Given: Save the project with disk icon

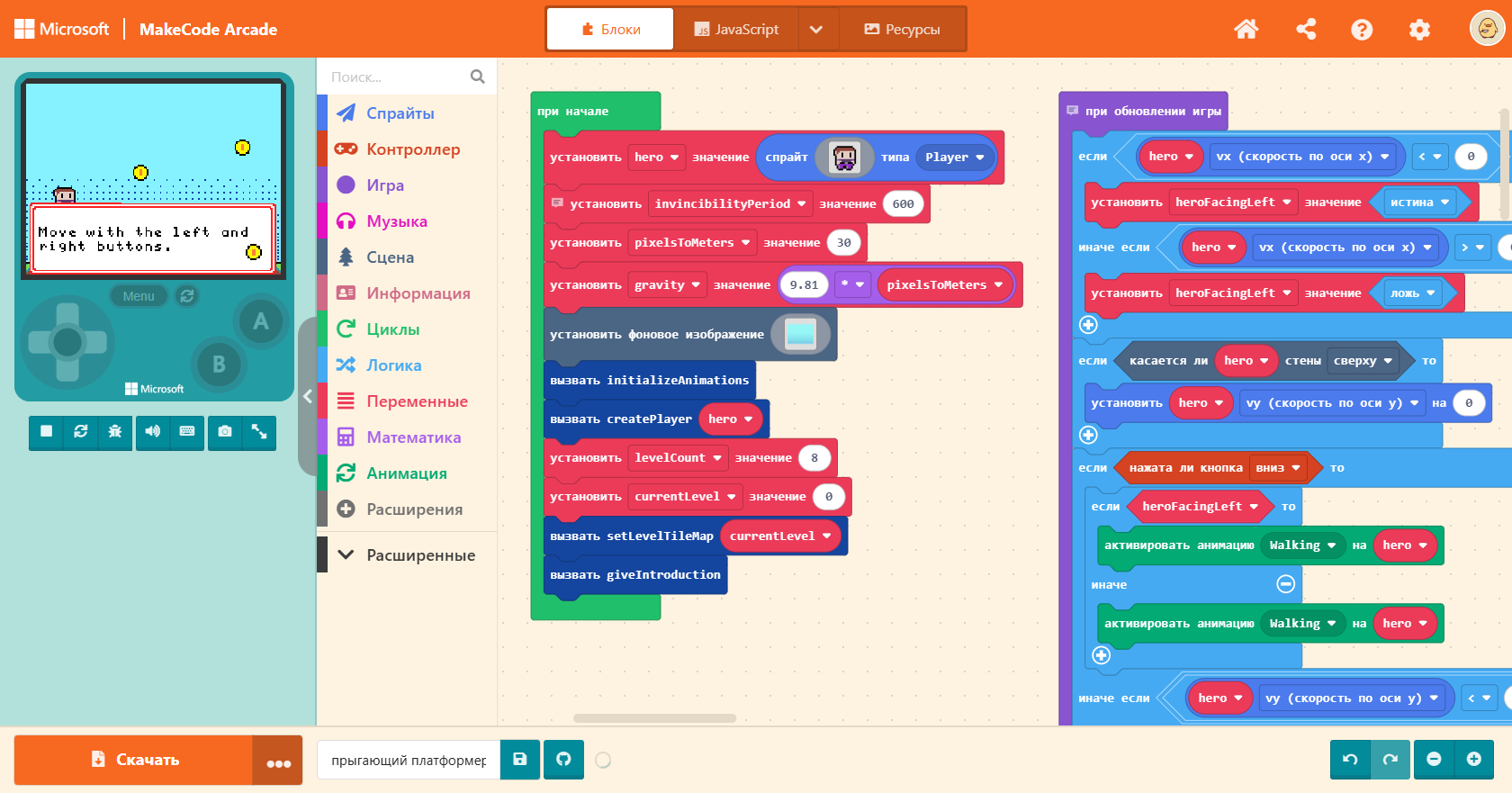Looking at the screenshot, I should [x=520, y=760].
